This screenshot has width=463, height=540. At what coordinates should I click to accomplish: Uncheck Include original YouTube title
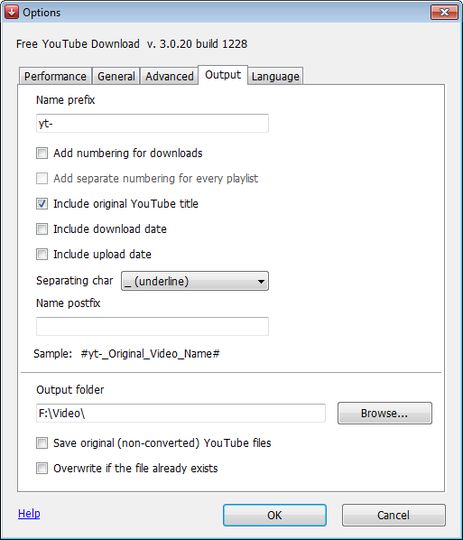42,204
